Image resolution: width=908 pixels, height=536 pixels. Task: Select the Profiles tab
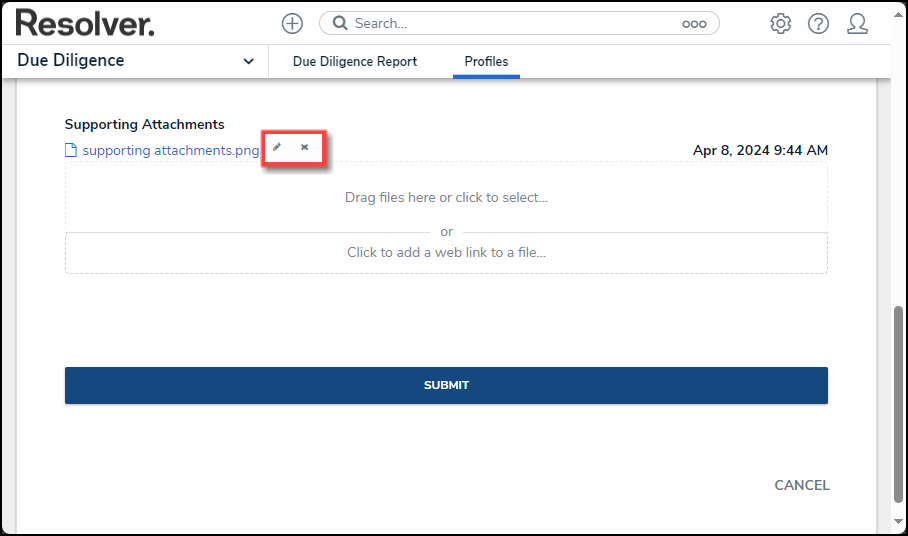[486, 61]
